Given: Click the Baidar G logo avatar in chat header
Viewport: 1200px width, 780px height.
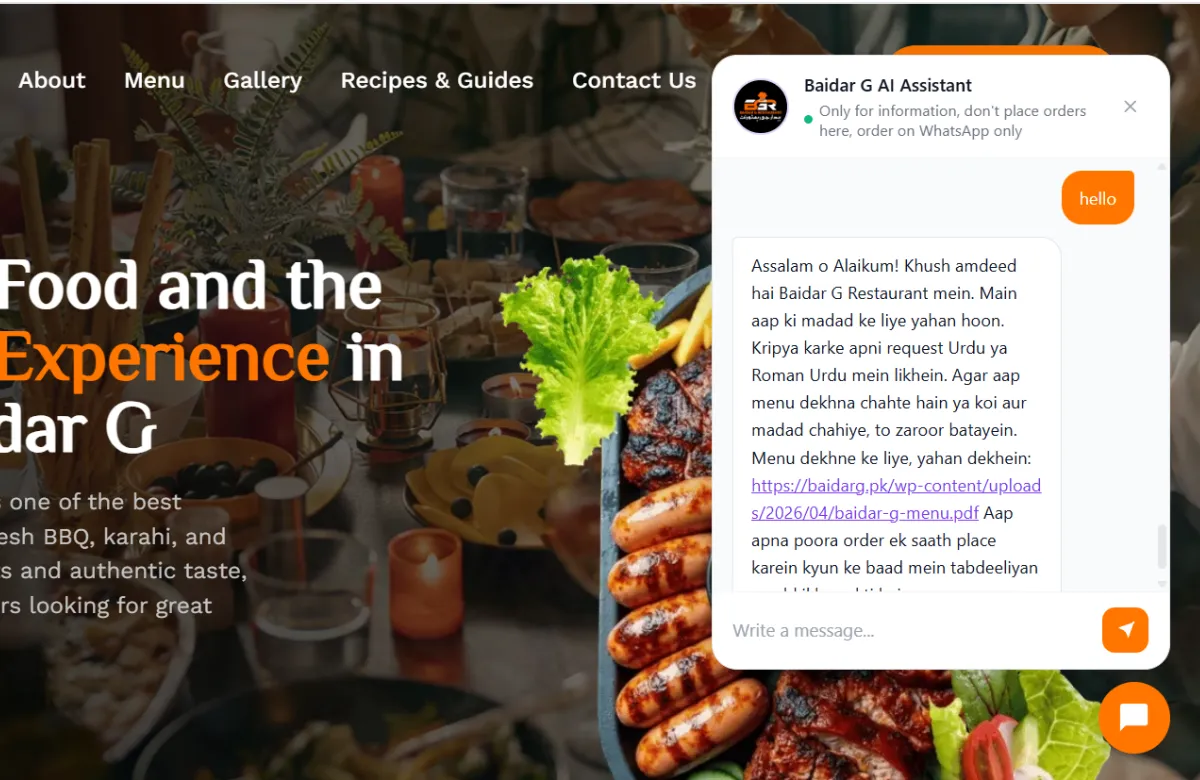Looking at the screenshot, I should [760, 106].
